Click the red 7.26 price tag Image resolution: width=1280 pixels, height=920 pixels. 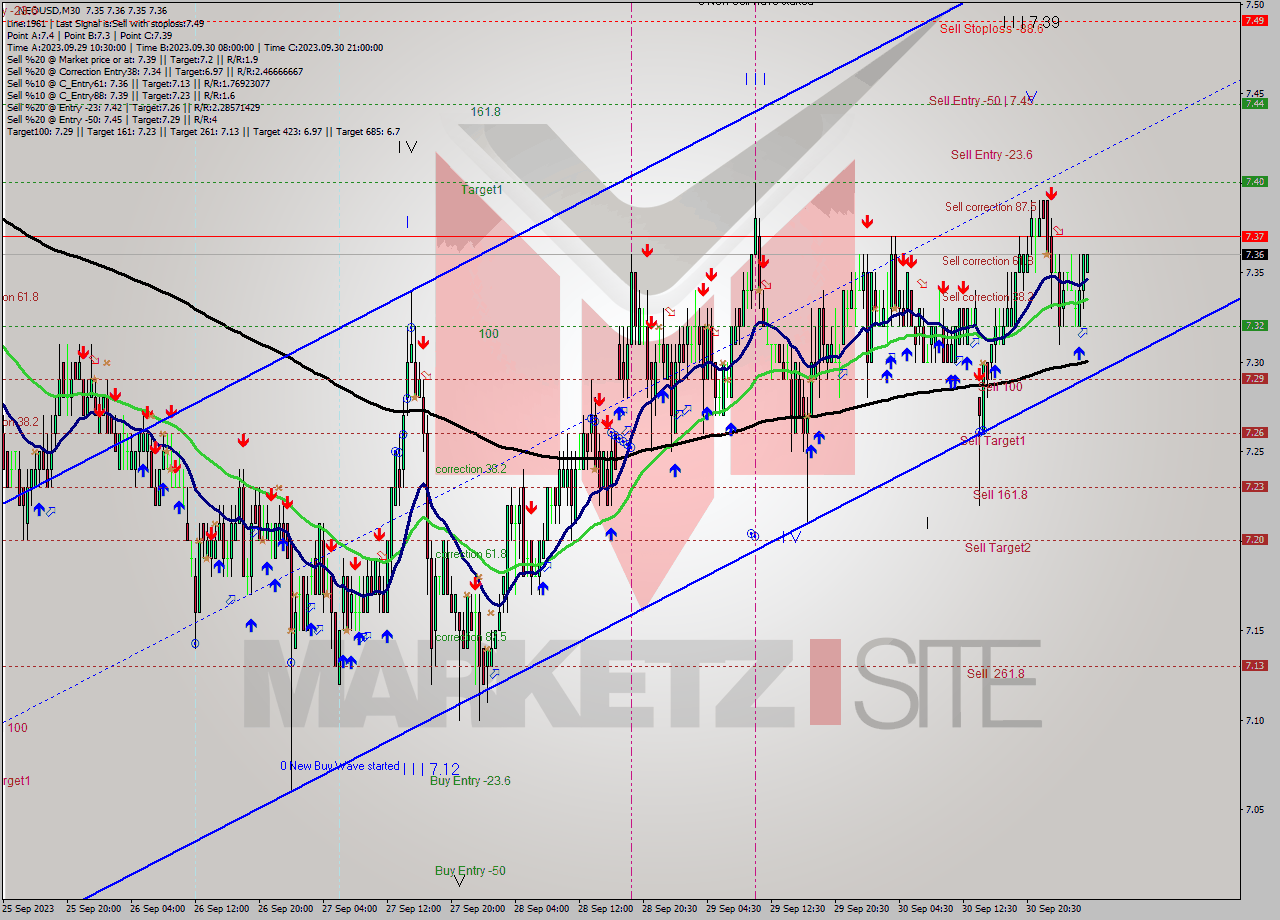[x=1254, y=432]
